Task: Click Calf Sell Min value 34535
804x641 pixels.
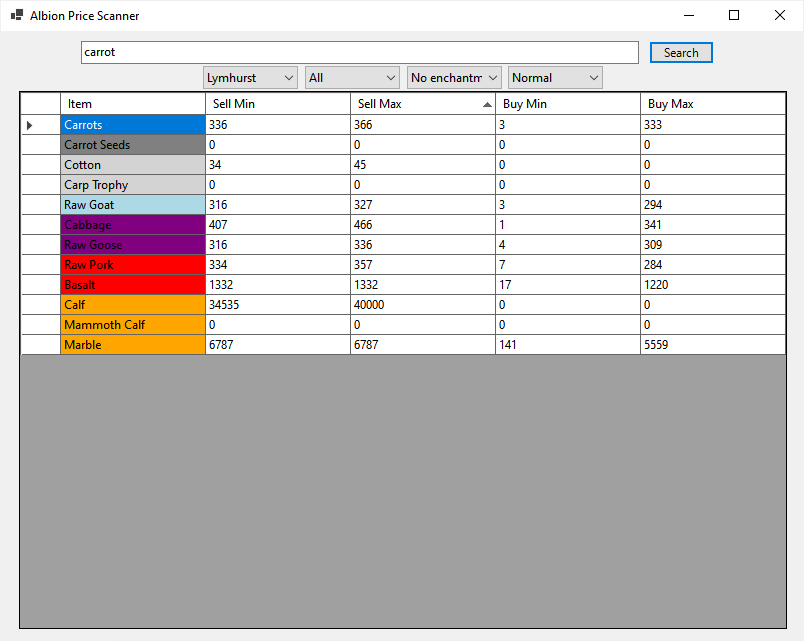Action: point(278,305)
